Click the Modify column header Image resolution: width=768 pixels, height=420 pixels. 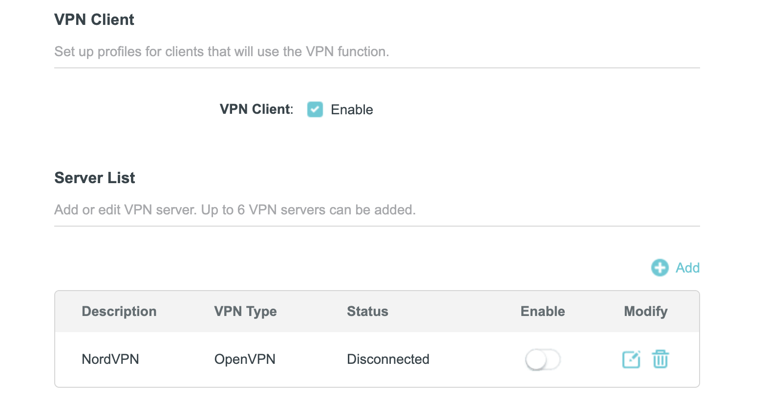[x=646, y=312]
